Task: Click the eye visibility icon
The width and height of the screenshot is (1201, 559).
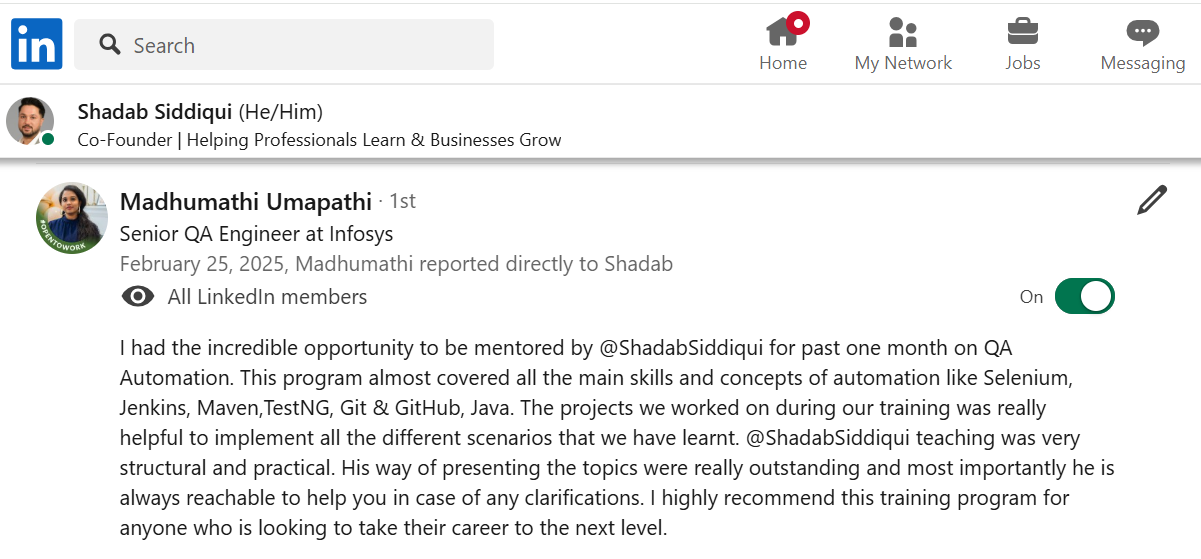Action: (138, 297)
